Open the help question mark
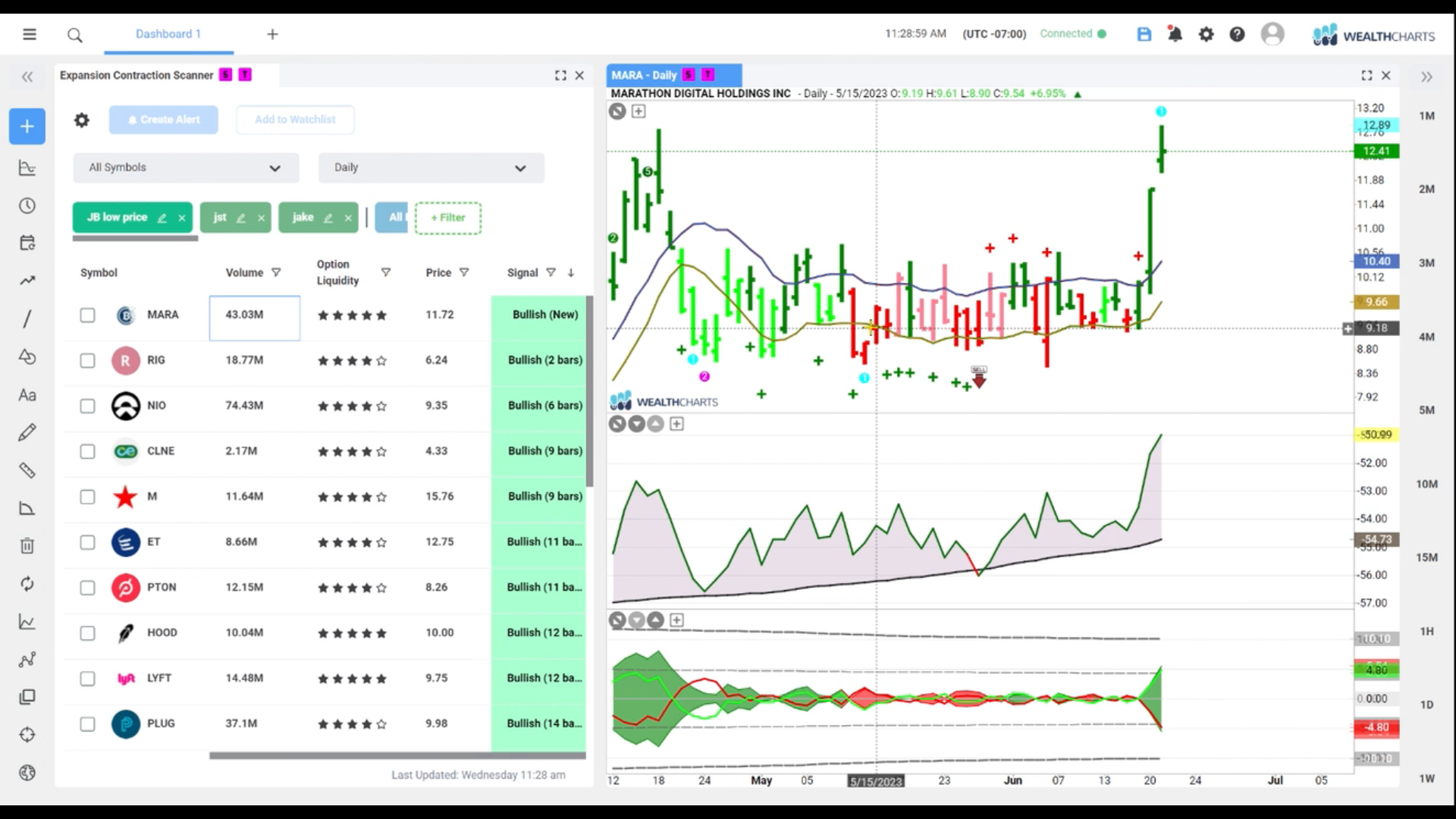This screenshot has height=819, width=1456. [1237, 34]
